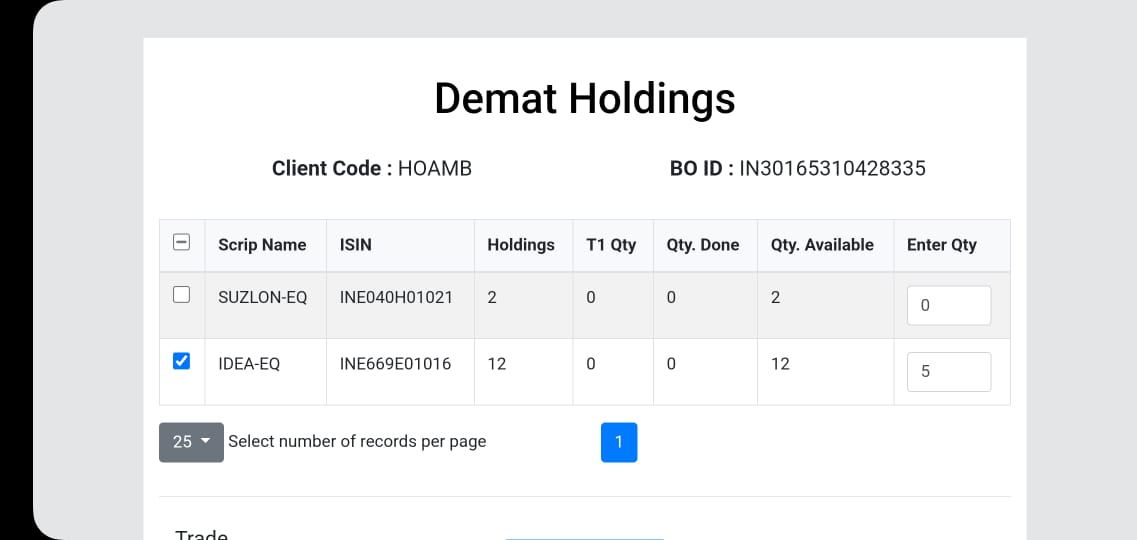Click the BO ID number IN30165310428335
Viewport: 1137px width, 540px height.
(832, 169)
